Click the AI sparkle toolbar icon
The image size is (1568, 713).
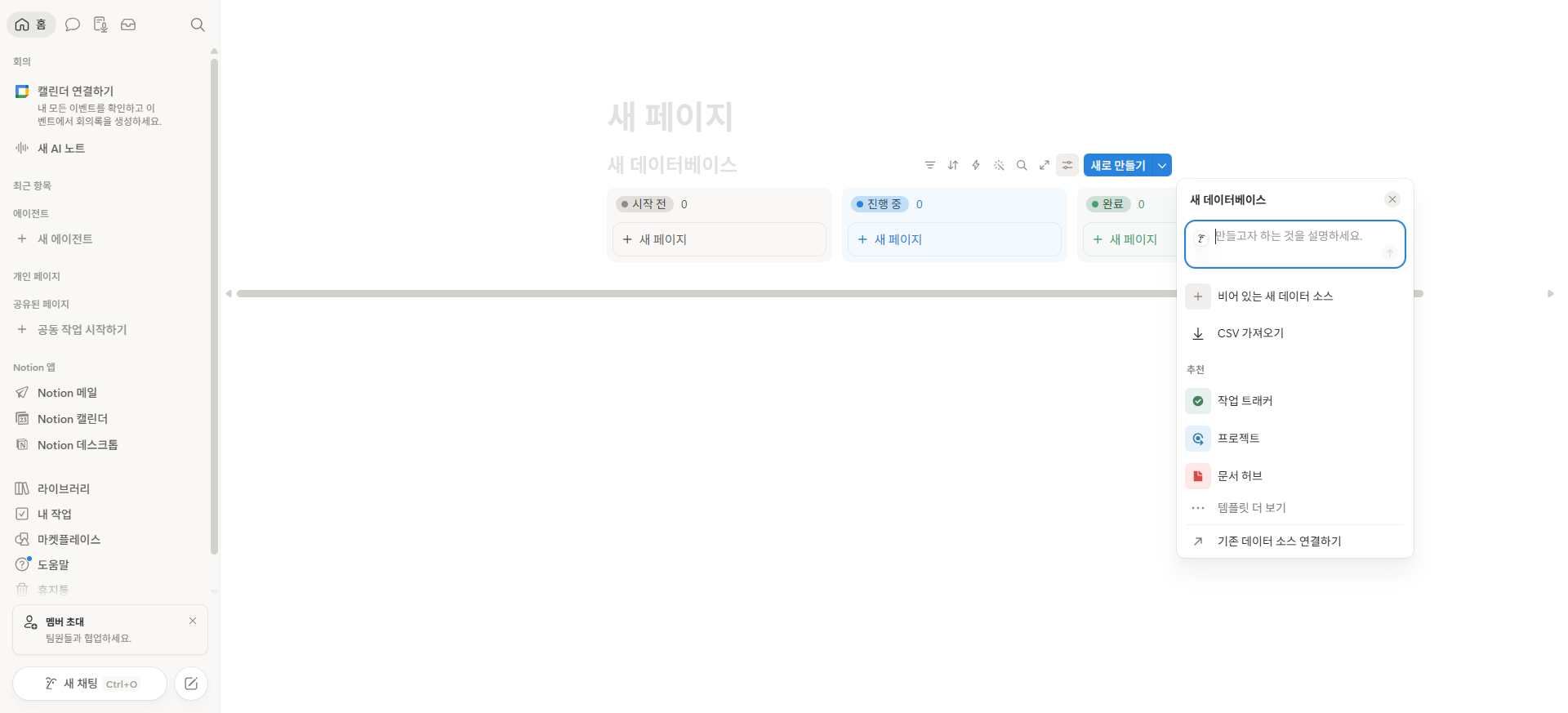(x=999, y=165)
